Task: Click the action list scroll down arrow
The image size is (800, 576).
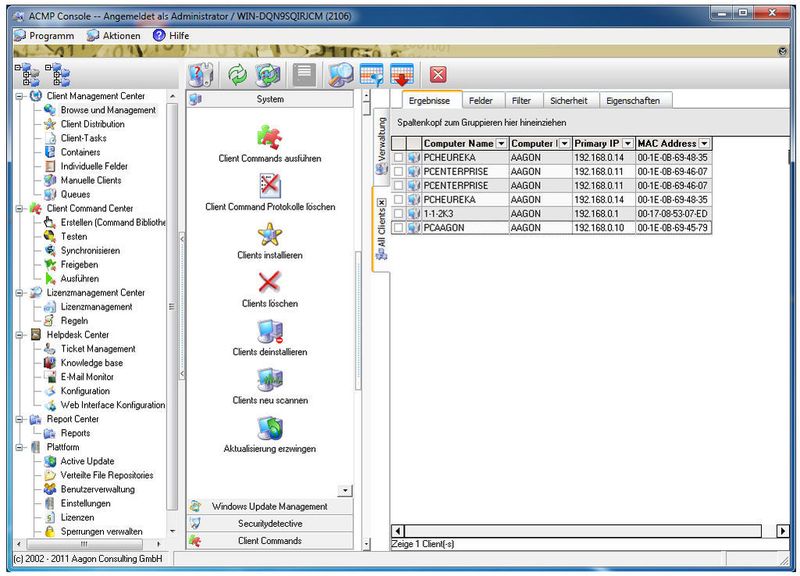Action: coord(345,490)
